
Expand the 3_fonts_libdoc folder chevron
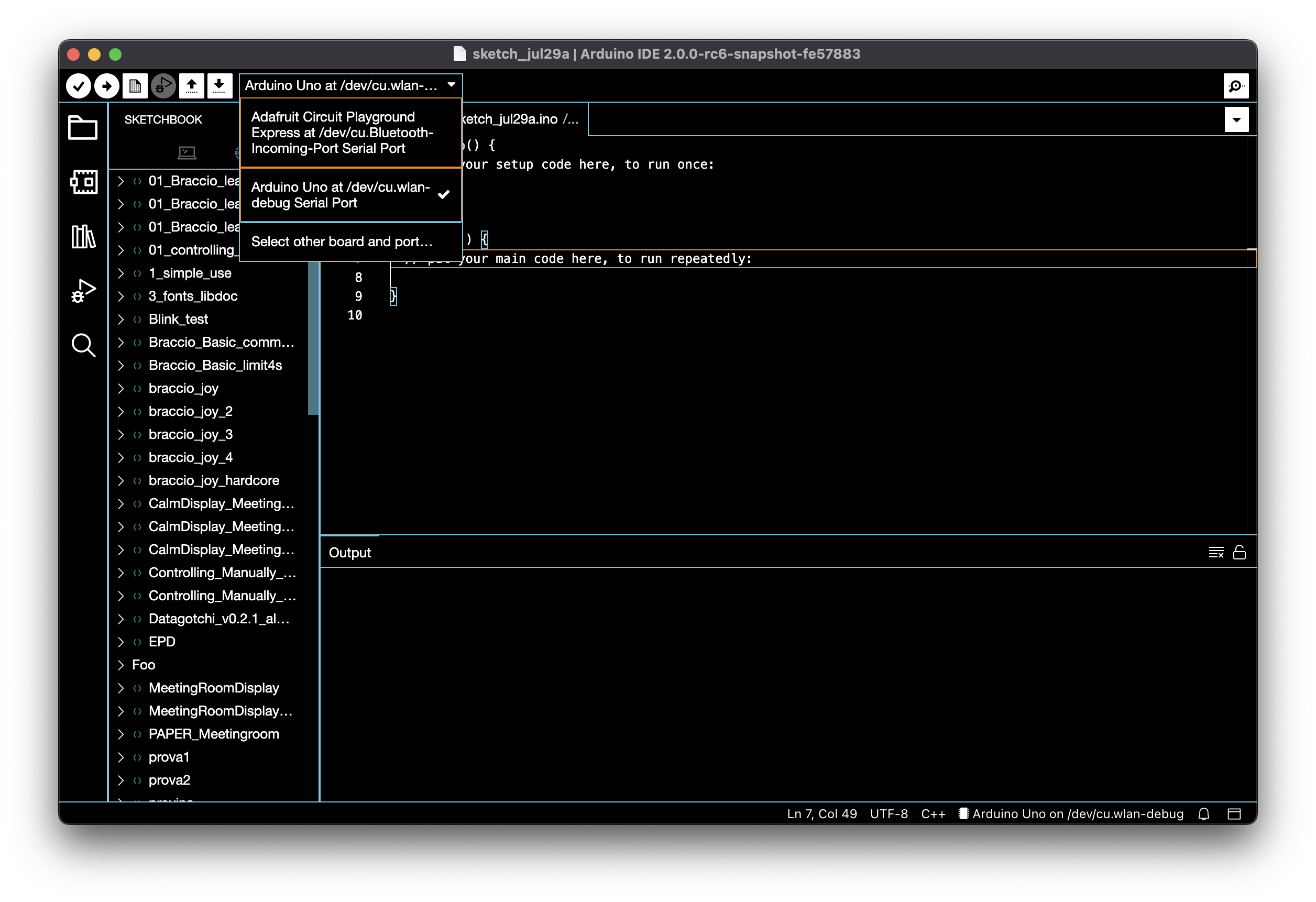[x=120, y=296]
